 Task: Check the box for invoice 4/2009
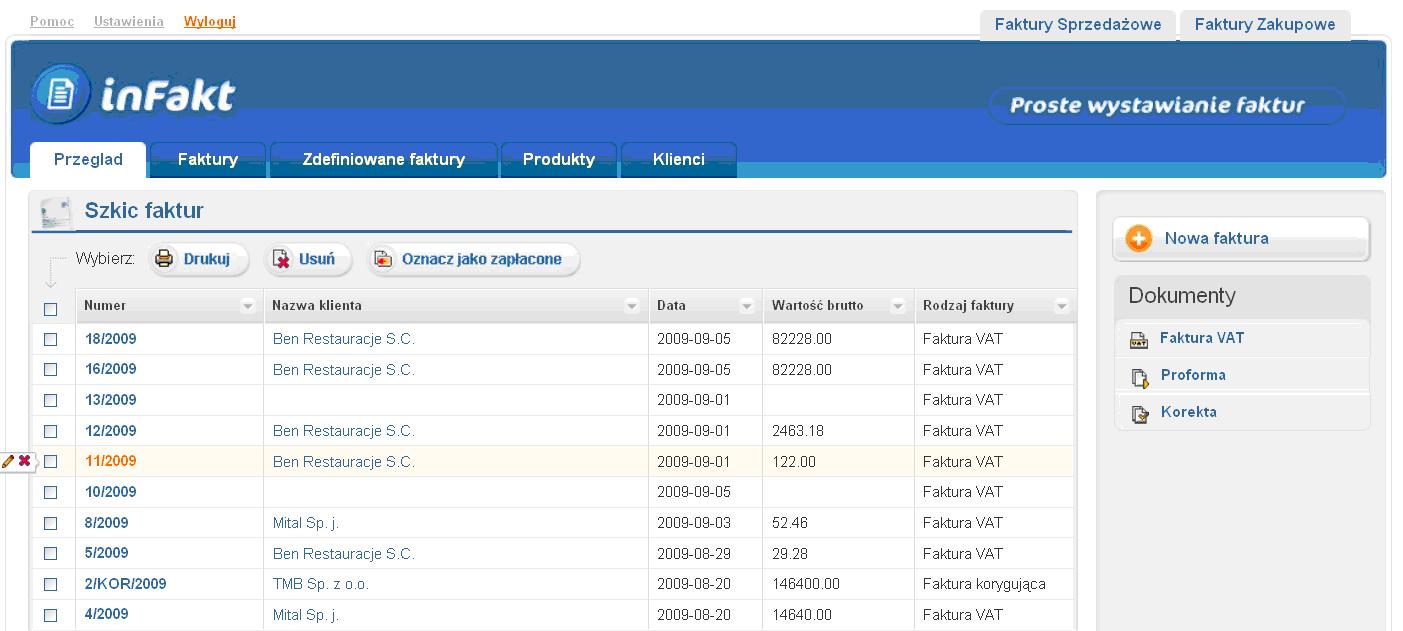tap(51, 615)
